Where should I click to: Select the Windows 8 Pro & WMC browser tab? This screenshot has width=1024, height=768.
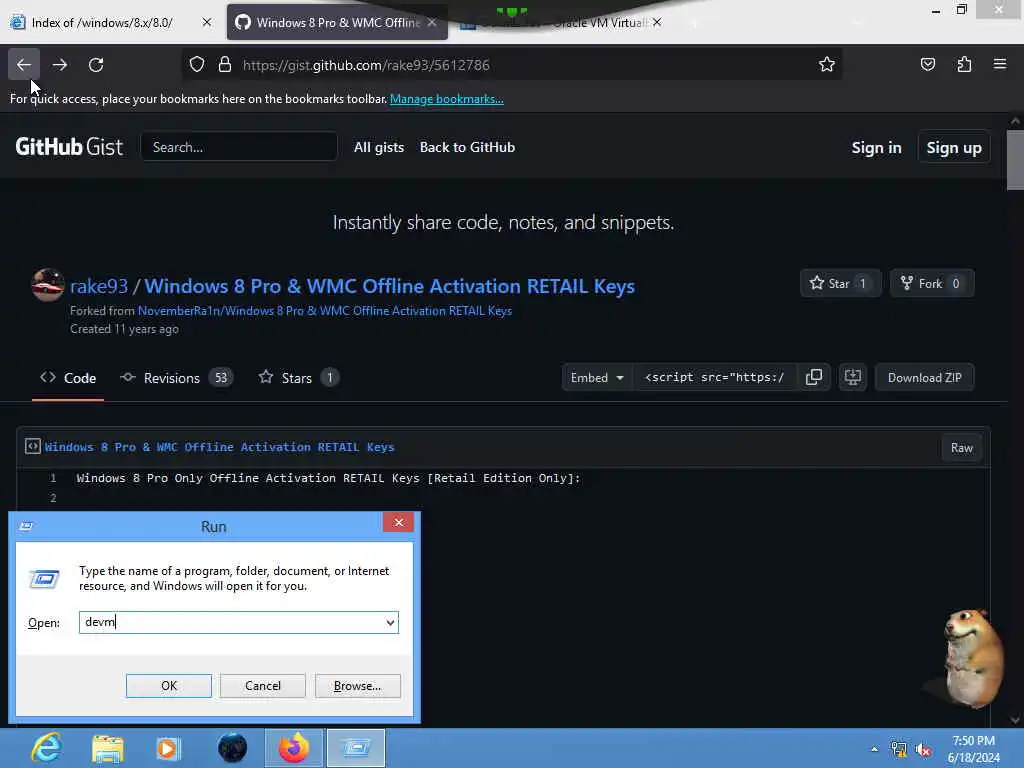pos(328,22)
